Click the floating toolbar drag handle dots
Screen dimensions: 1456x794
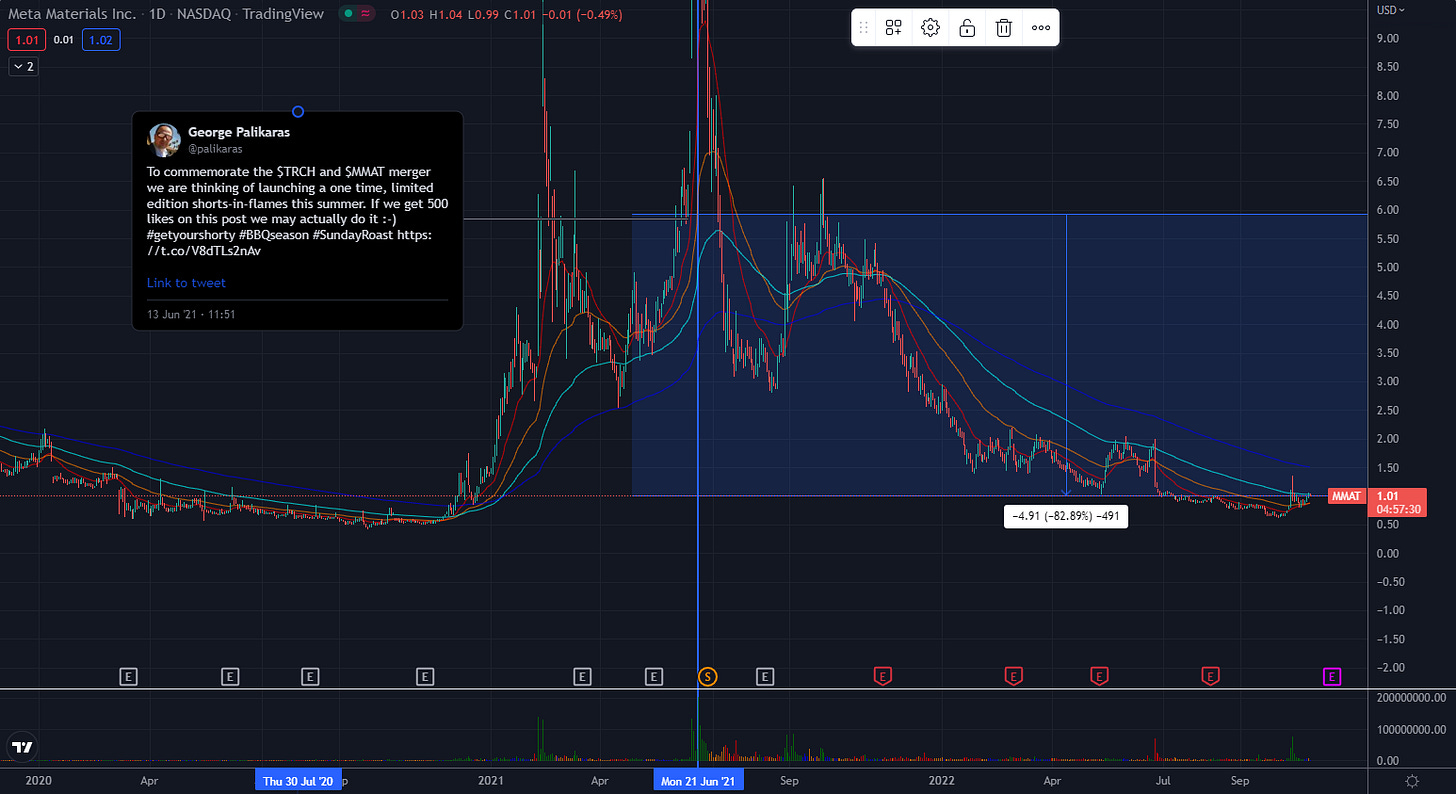coord(864,28)
